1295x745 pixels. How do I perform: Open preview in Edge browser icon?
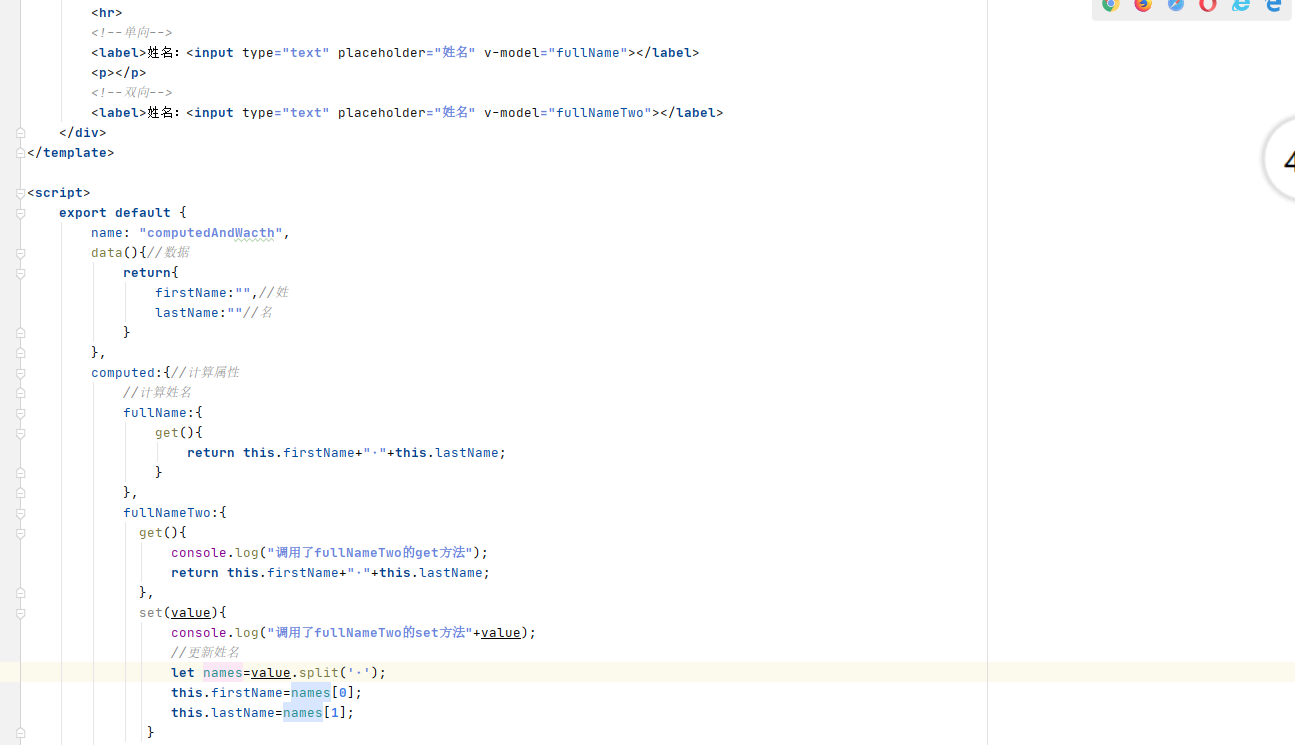[1274, 4]
